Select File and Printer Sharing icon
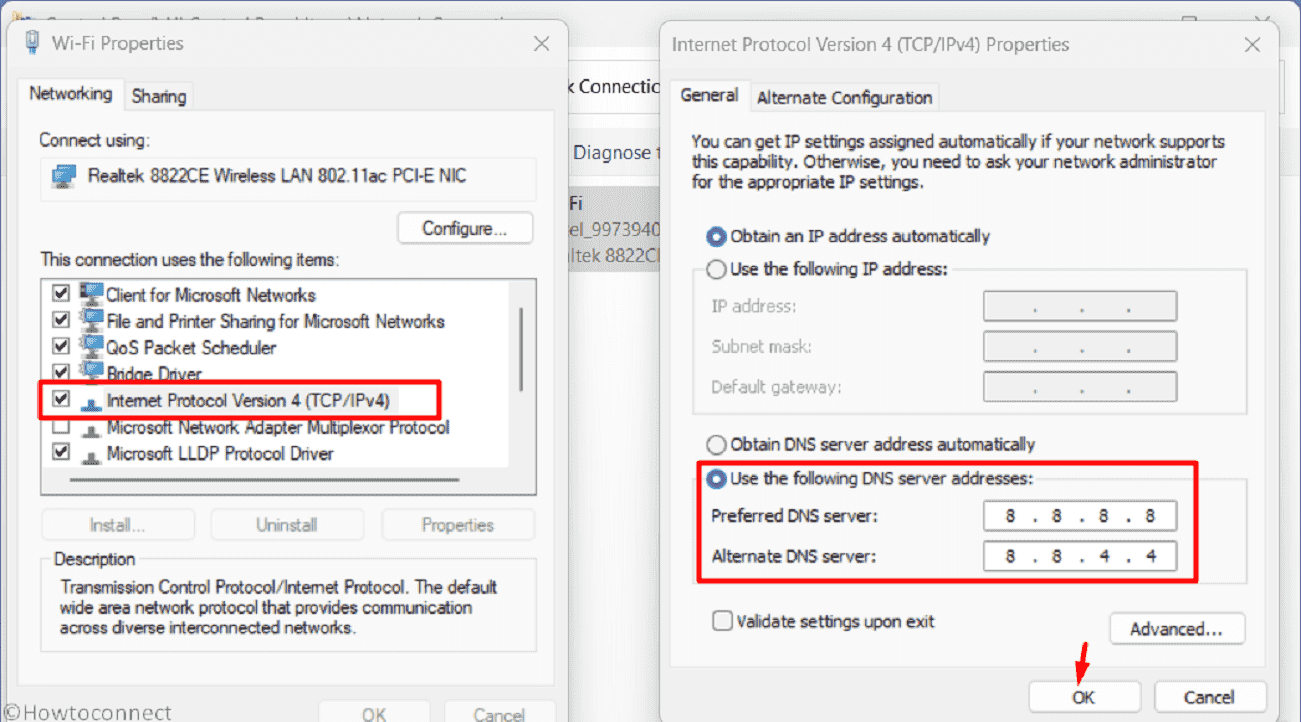 coord(92,321)
